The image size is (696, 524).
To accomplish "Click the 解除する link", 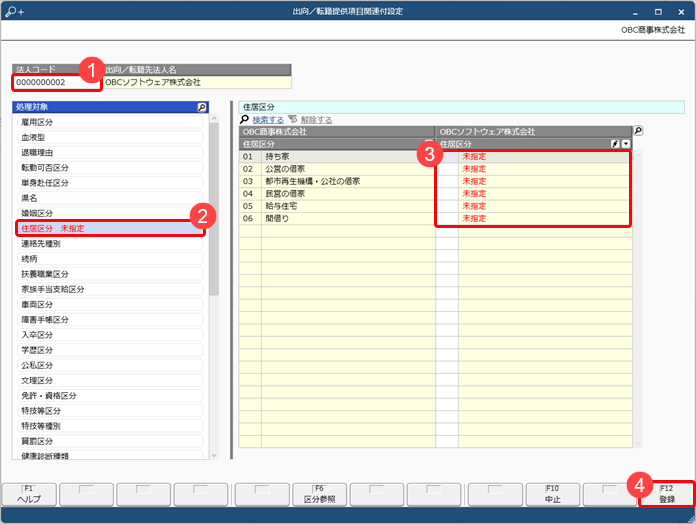I will click(x=316, y=120).
